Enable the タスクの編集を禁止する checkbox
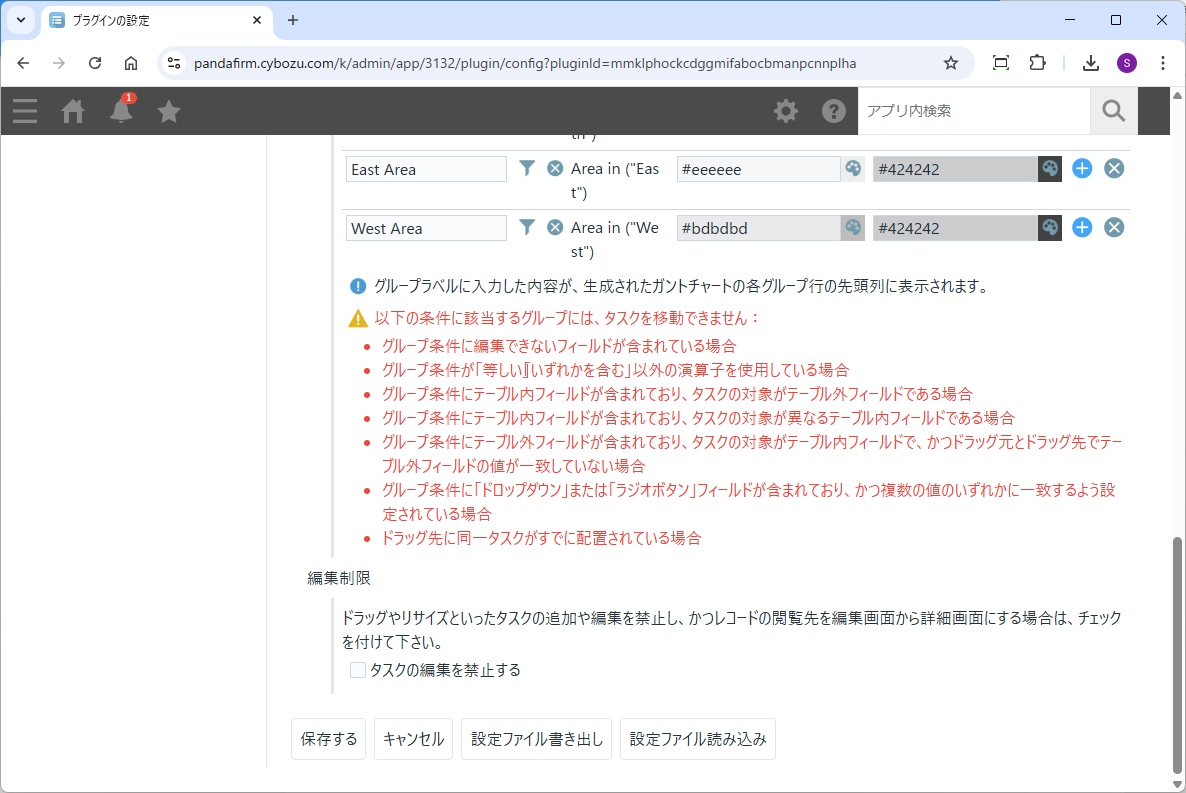Image resolution: width=1186 pixels, height=793 pixels. point(358,670)
